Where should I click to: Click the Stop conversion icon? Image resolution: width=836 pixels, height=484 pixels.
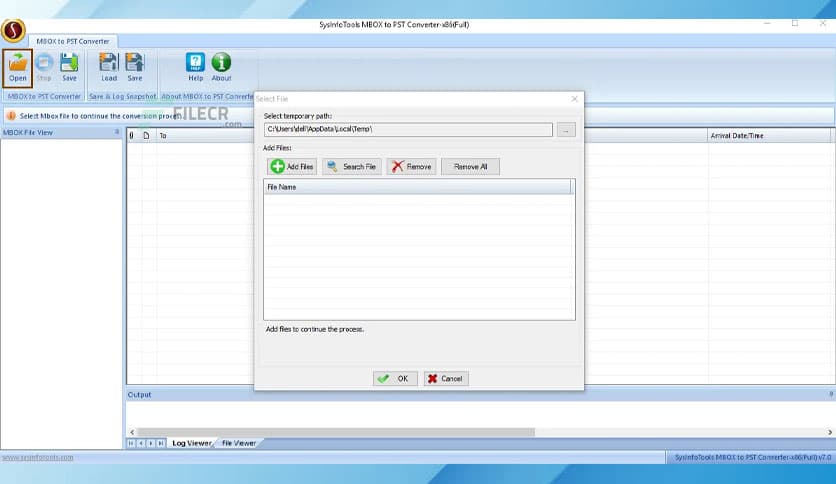(x=44, y=68)
